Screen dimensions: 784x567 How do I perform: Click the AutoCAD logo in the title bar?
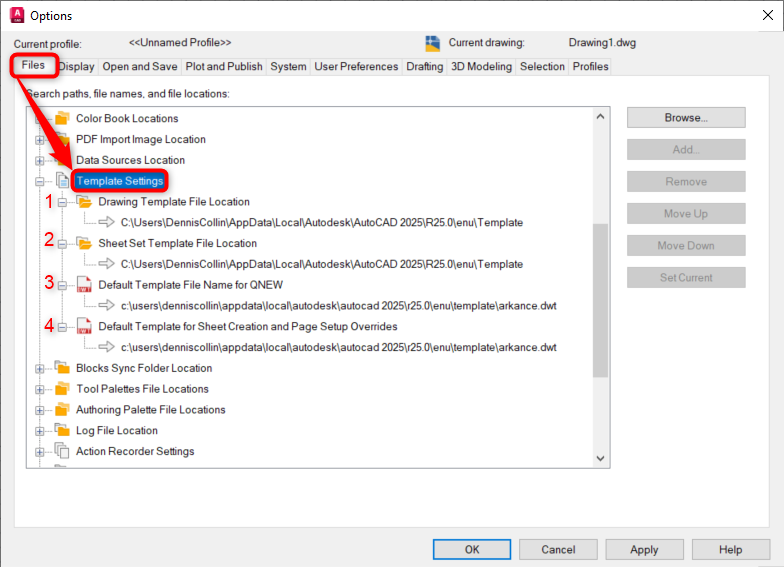click(x=17, y=16)
